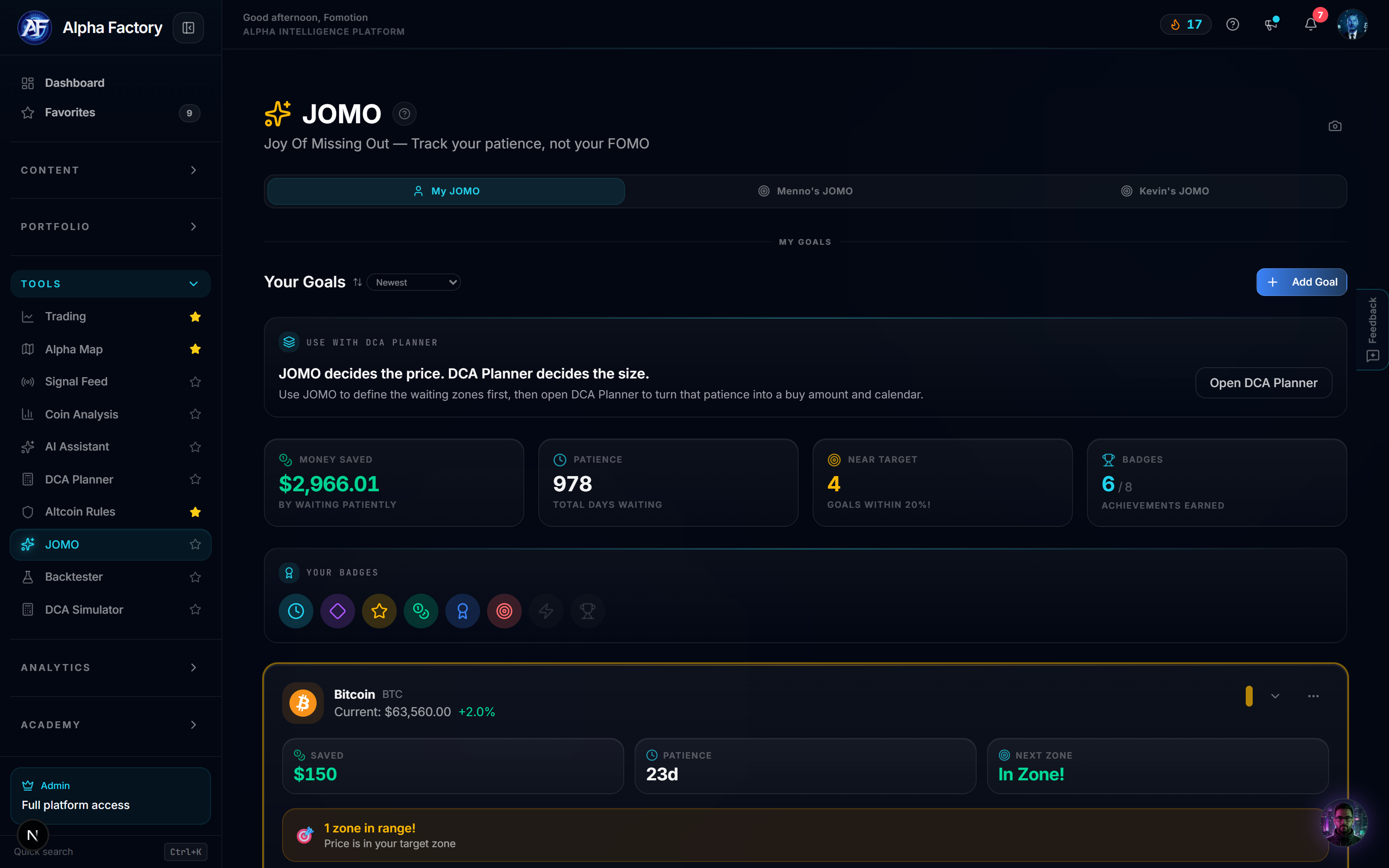Click the gold star badge
Viewport: 1389px width, 868px height.
pos(379,611)
